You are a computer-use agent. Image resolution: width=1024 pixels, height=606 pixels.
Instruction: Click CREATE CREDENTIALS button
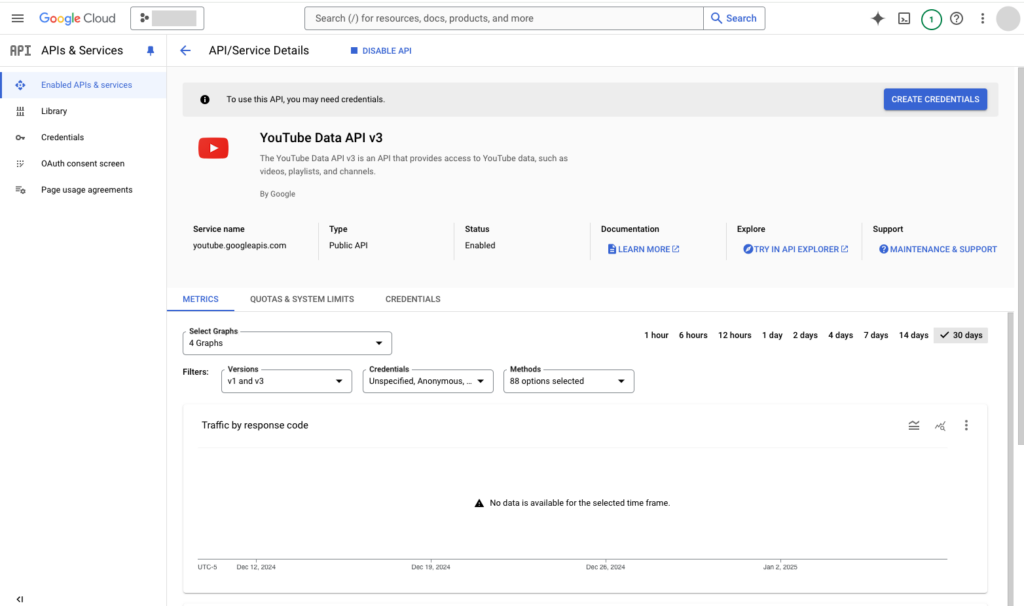point(935,99)
